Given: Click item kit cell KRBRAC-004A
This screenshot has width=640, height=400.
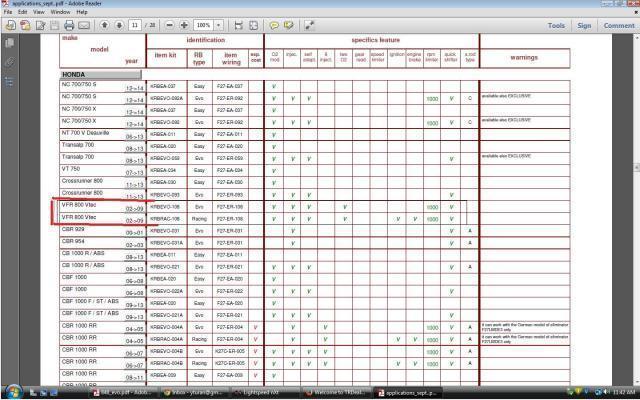Looking at the screenshot, I should tap(167, 340).
